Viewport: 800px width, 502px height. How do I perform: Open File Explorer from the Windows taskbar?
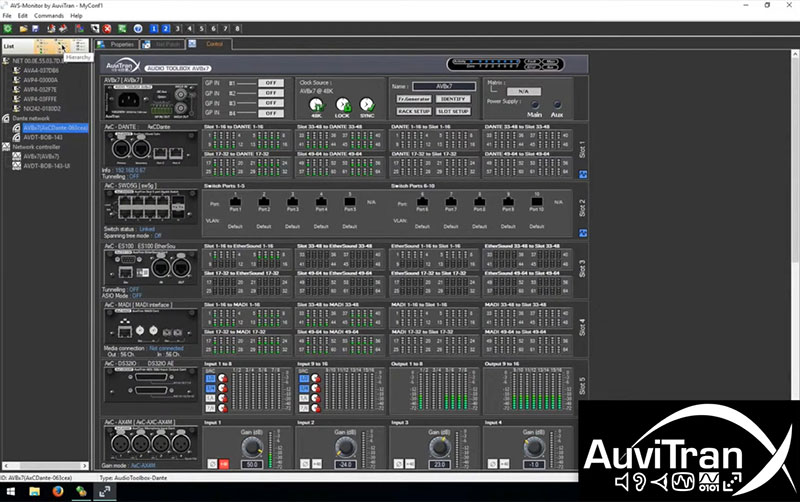34,491
